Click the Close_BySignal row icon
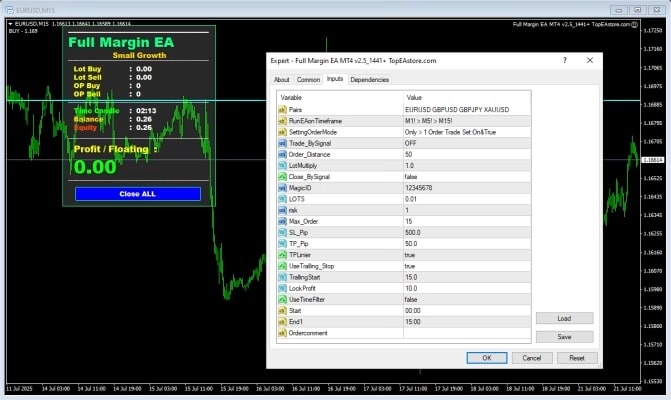 (282, 177)
